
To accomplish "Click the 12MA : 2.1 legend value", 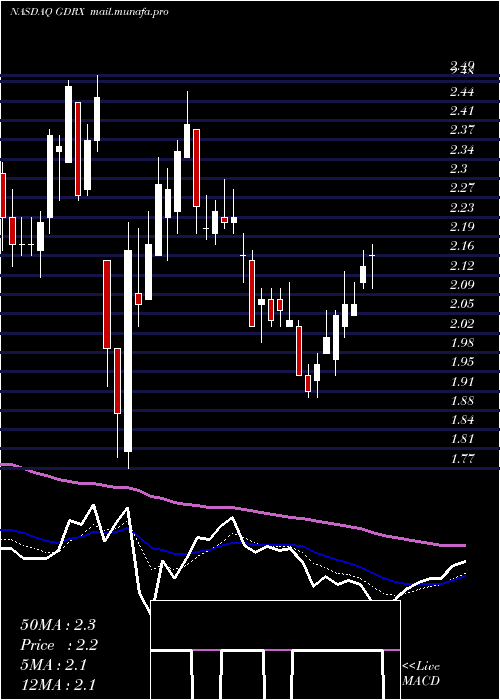I will click(x=58, y=685).
